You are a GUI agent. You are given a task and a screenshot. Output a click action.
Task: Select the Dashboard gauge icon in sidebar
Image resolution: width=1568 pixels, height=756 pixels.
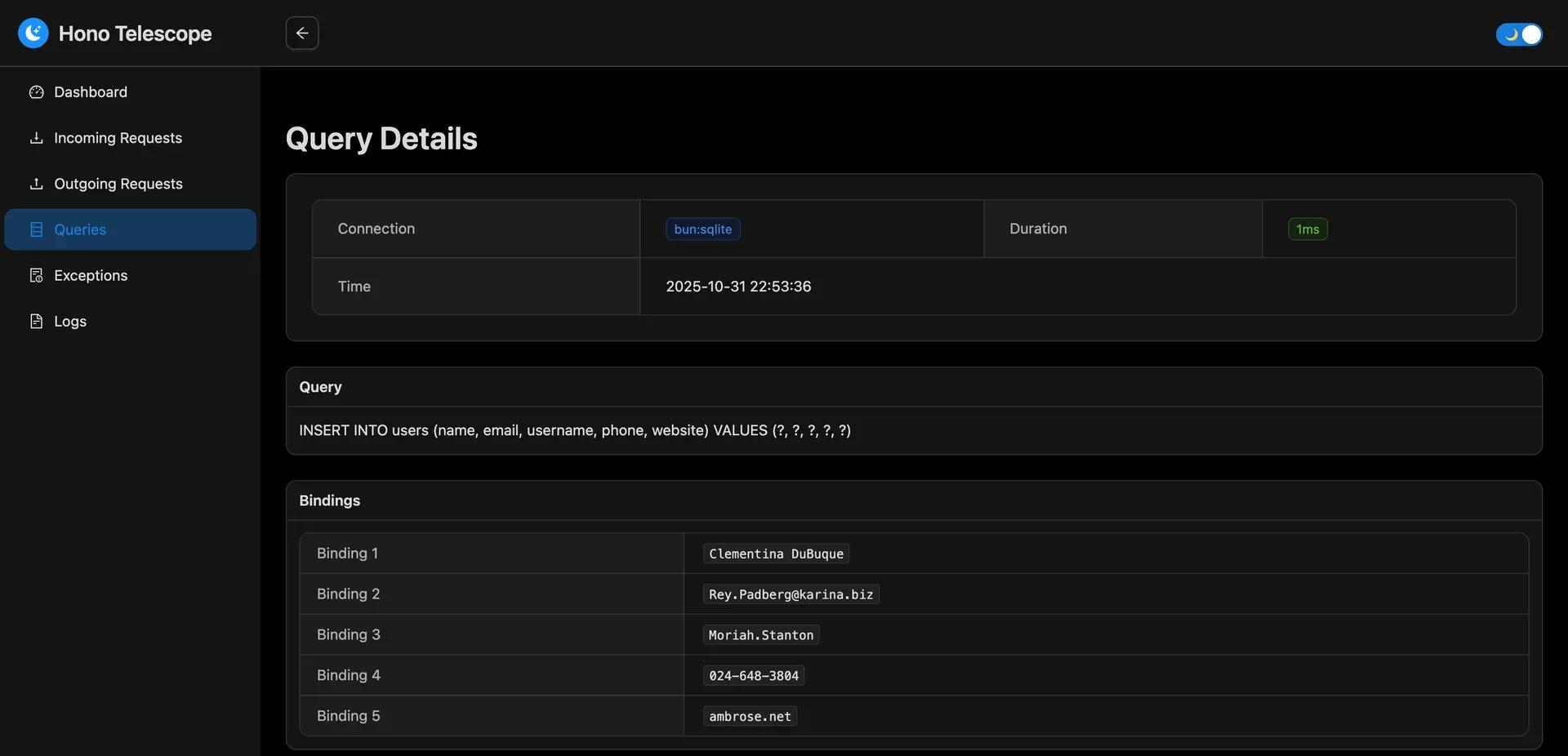click(37, 91)
